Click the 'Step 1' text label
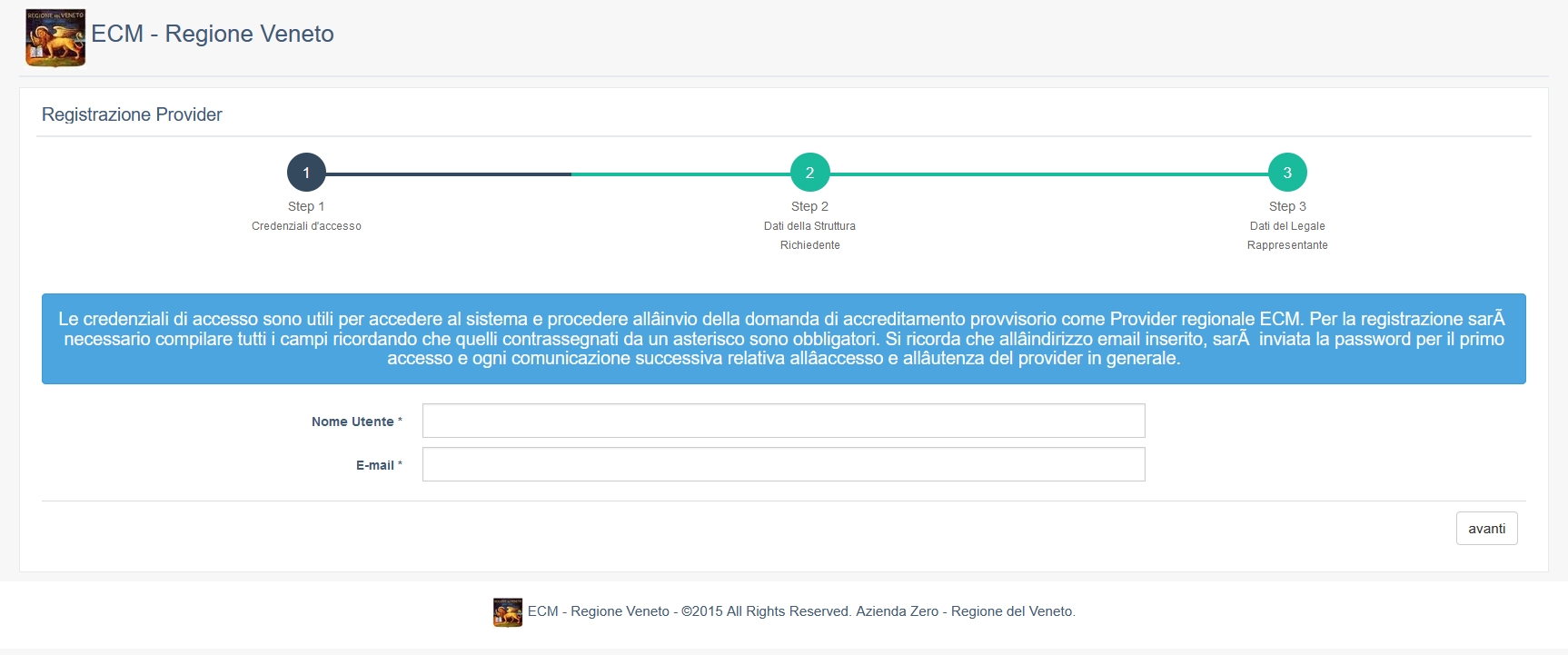Image resolution: width=1568 pixels, height=655 pixels. pos(306,206)
